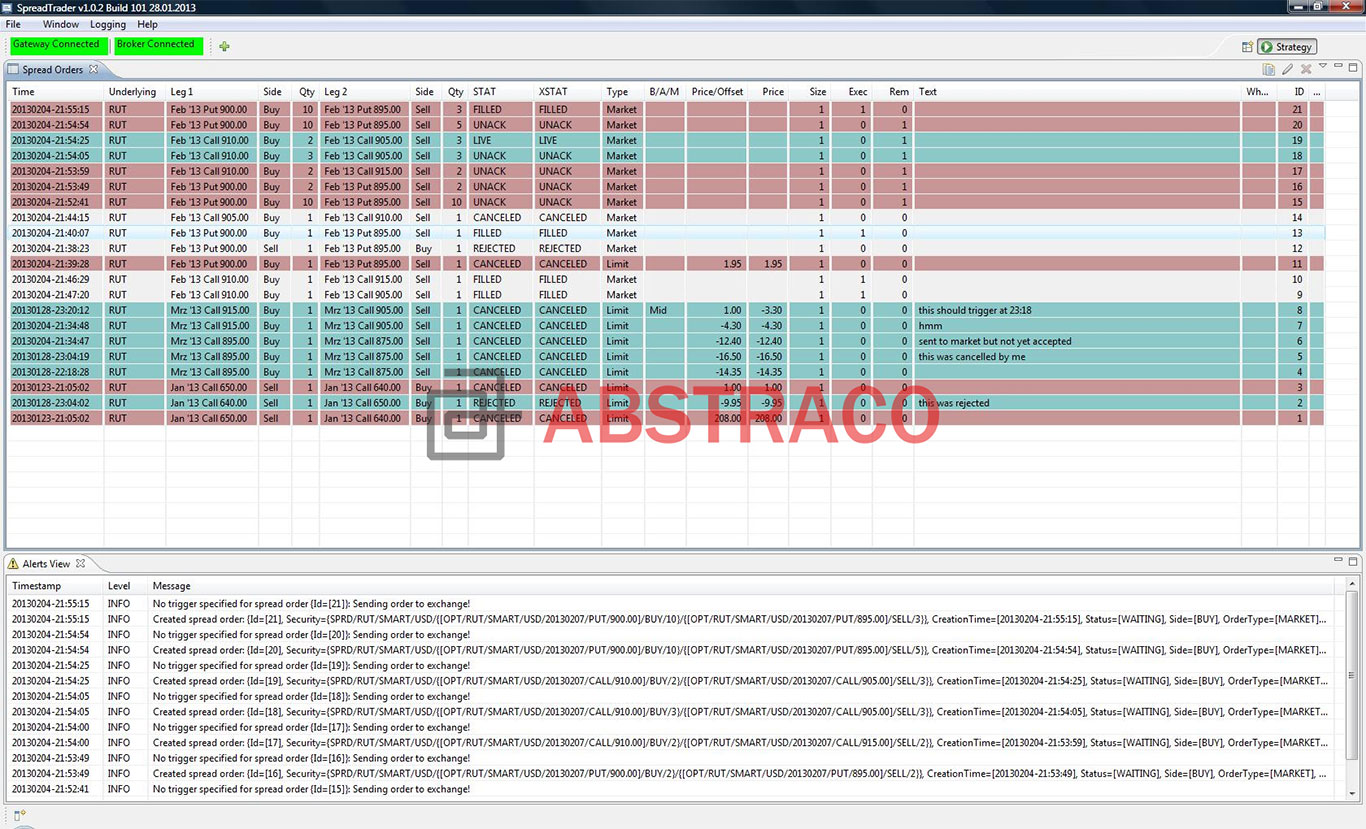Open the Help menu
The image size is (1366, 829).
[x=146, y=24]
